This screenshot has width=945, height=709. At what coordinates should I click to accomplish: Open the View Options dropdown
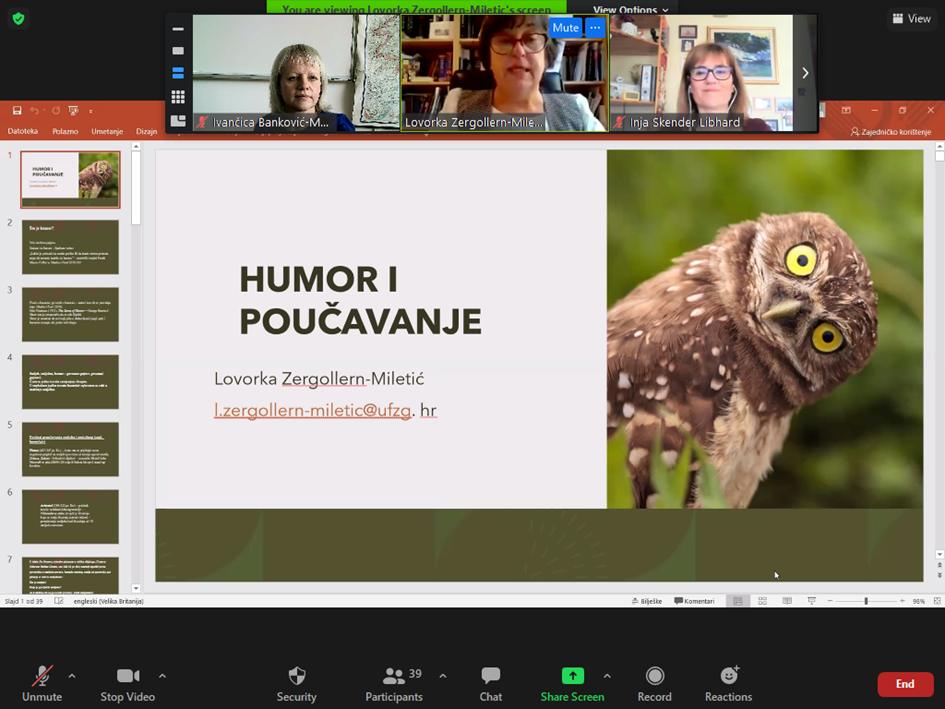(x=630, y=8)
